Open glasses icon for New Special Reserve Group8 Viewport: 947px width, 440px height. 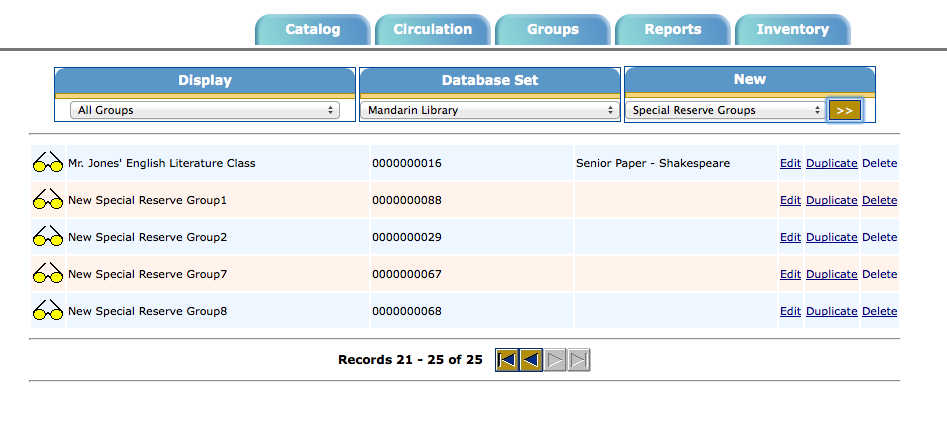tap(48, 310)
